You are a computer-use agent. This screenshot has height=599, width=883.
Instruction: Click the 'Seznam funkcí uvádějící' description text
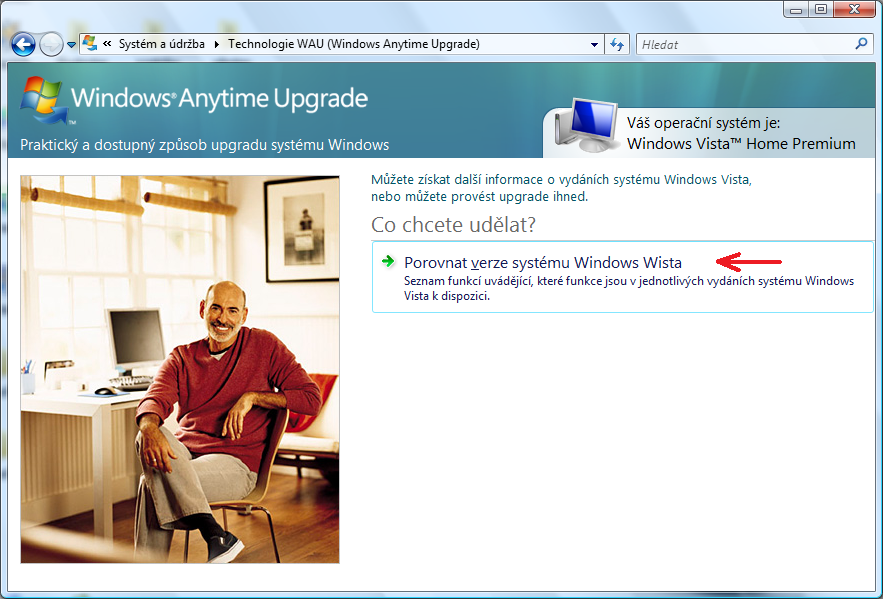tap(629, 288)
